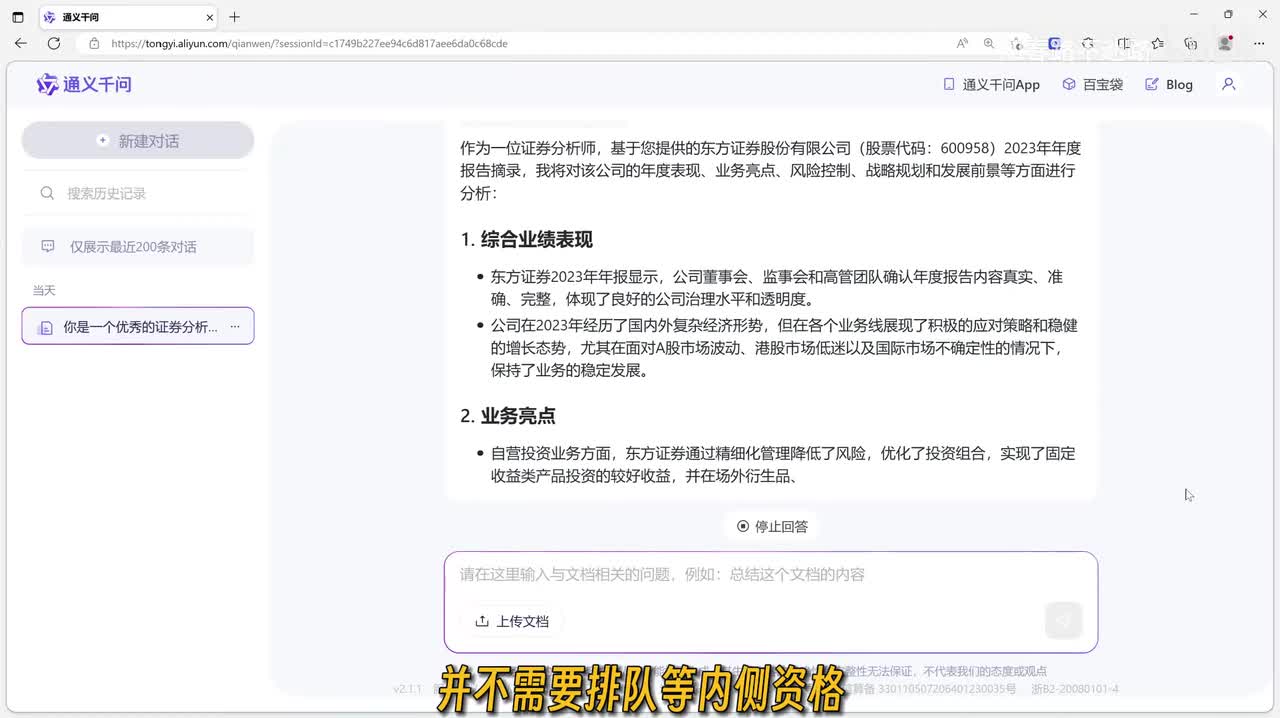1280x718 pixels.
Task: Open the split screen icon in browser toolbar
Action: 1124,44
